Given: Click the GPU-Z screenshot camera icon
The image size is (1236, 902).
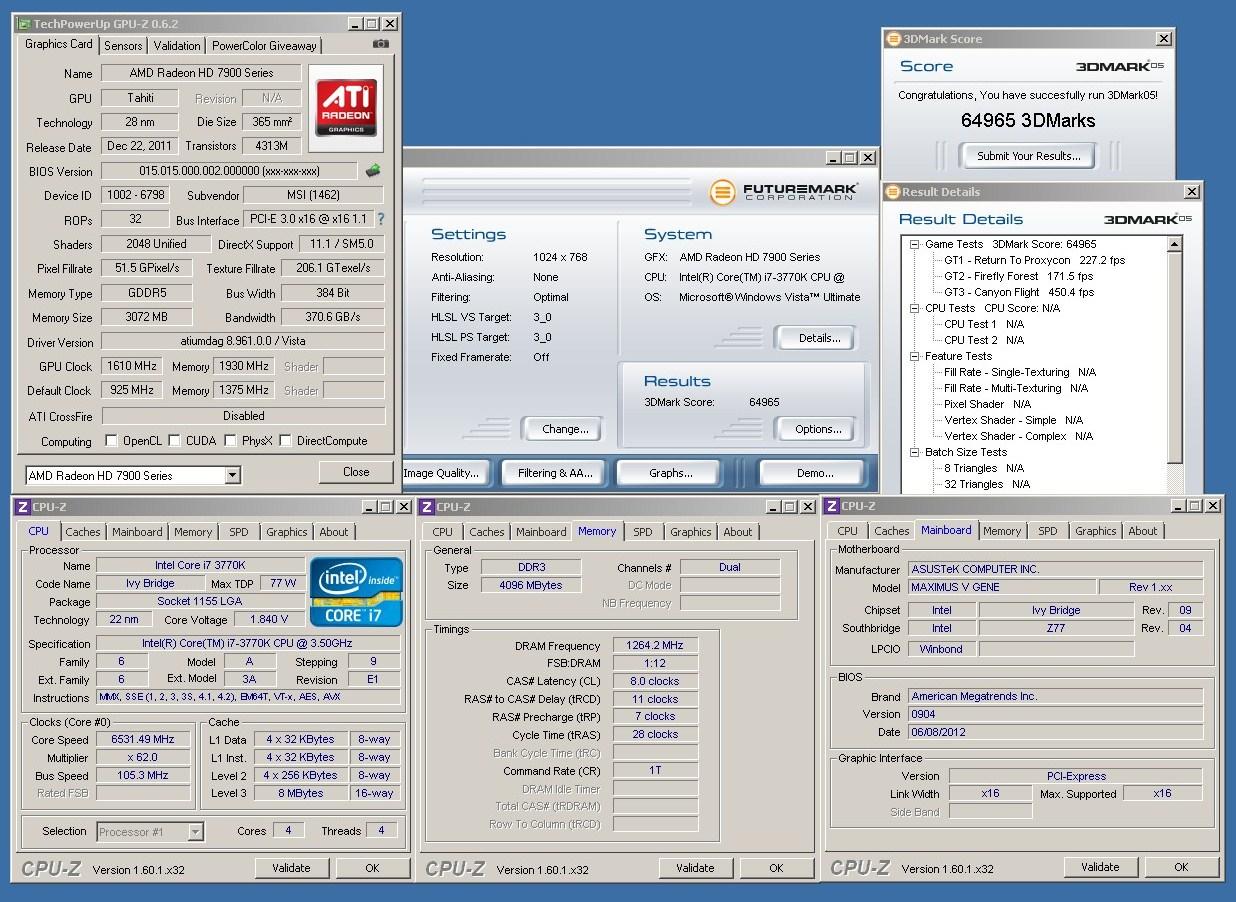Looking at the screenshot, I should (380, 44).
